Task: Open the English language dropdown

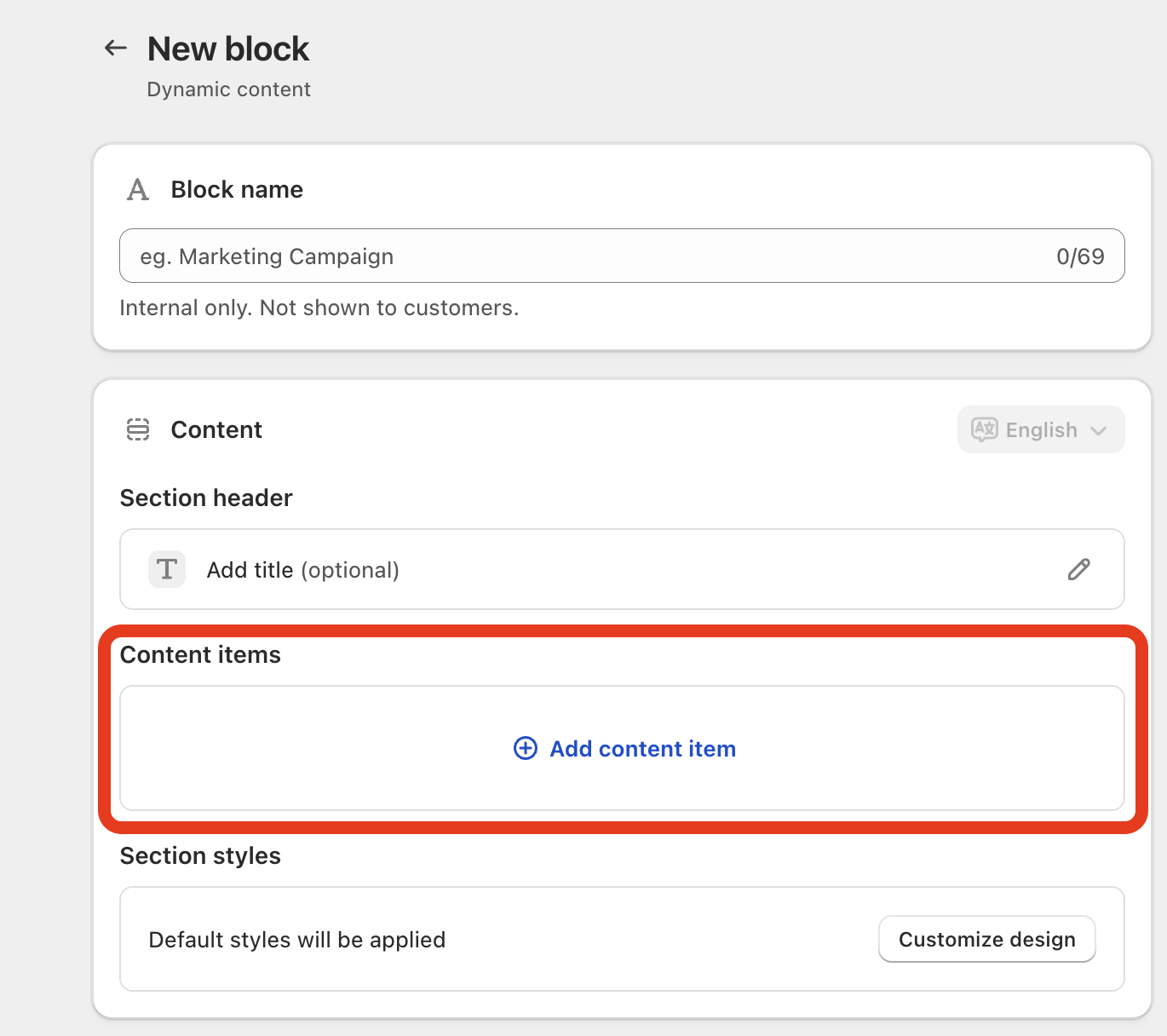Action: point(1041,430)
